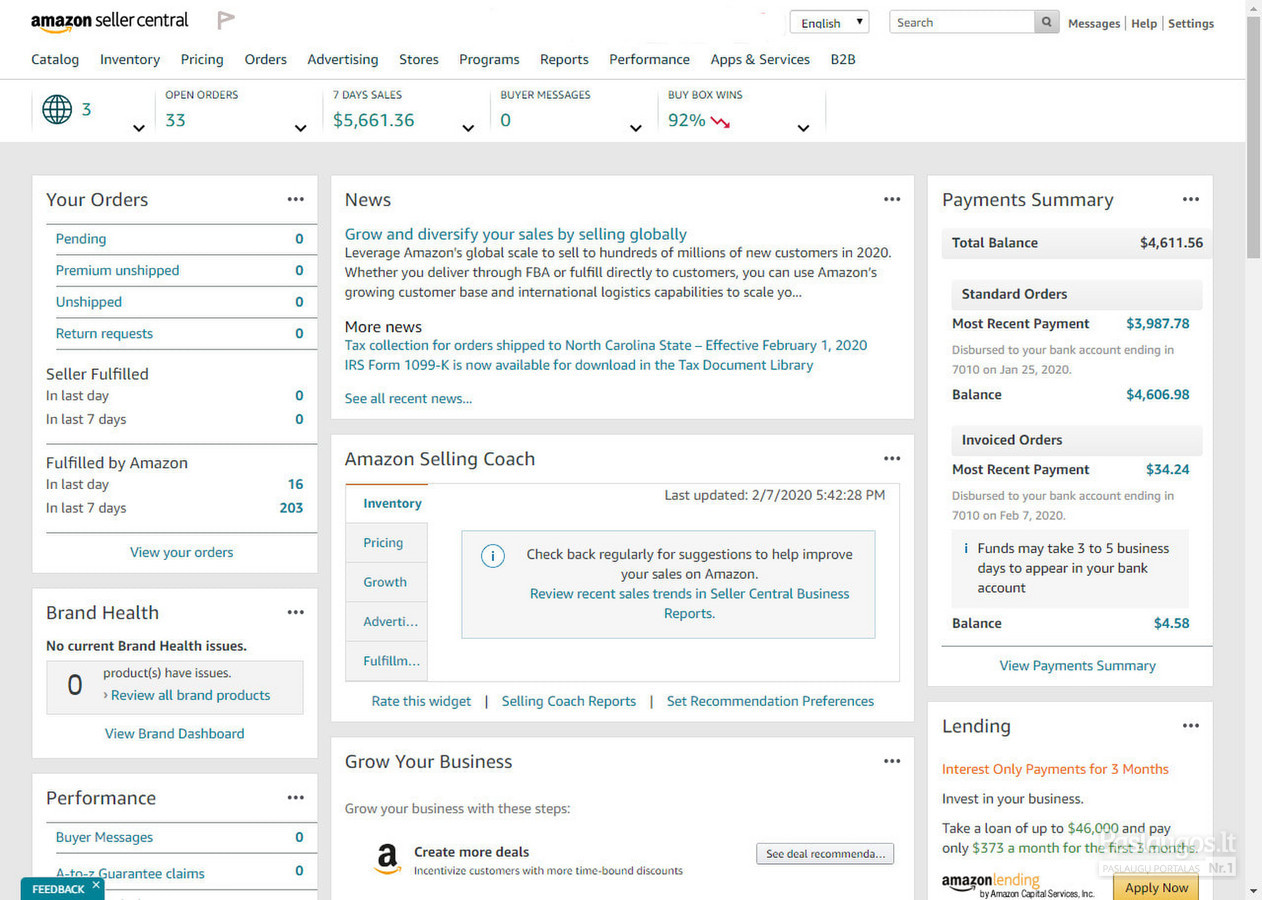Click Rate this widget link
This screenshot has width=1262, height=900.
point(421,701)
